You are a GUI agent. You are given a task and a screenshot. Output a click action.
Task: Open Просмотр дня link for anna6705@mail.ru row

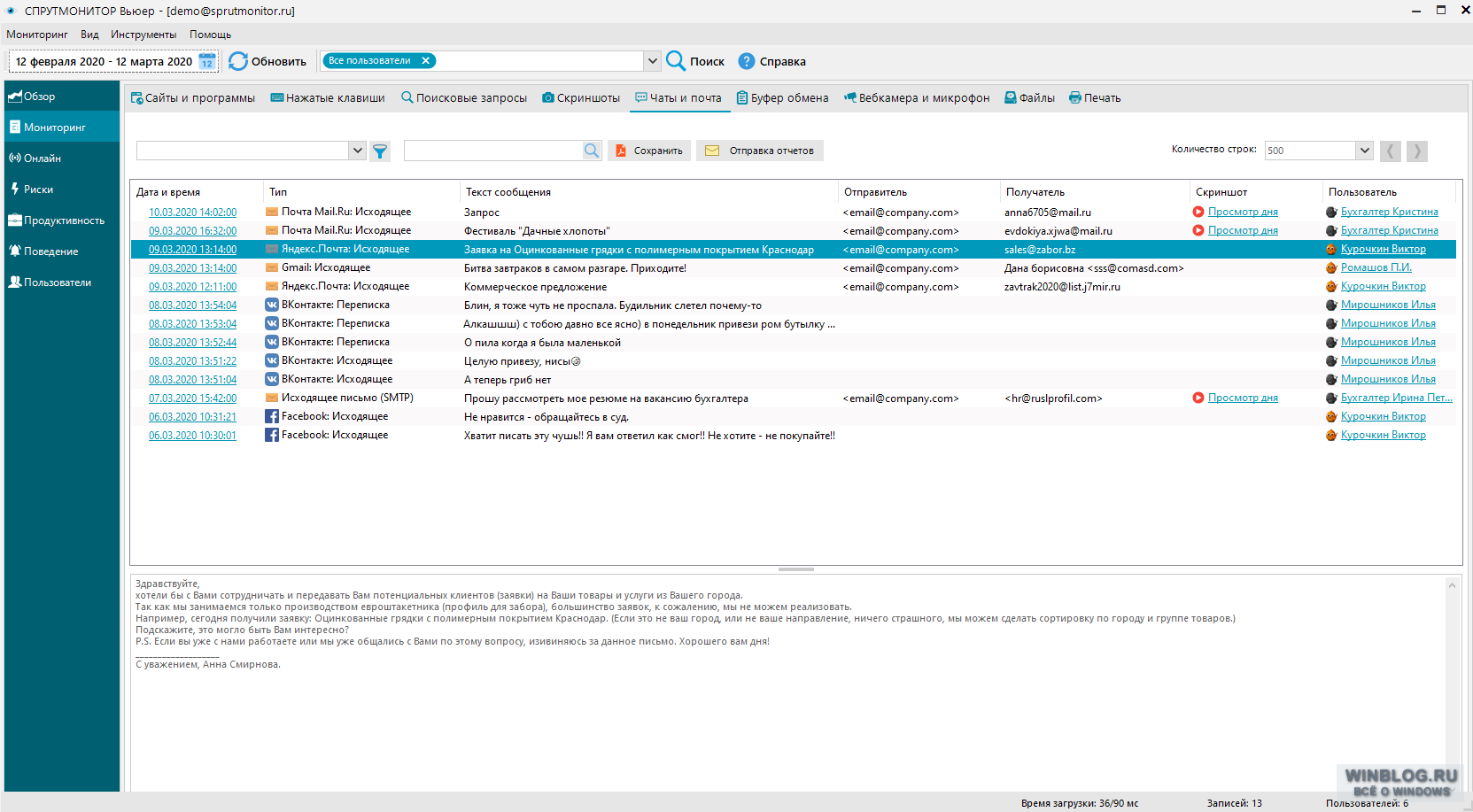[x=1243, y=212]
